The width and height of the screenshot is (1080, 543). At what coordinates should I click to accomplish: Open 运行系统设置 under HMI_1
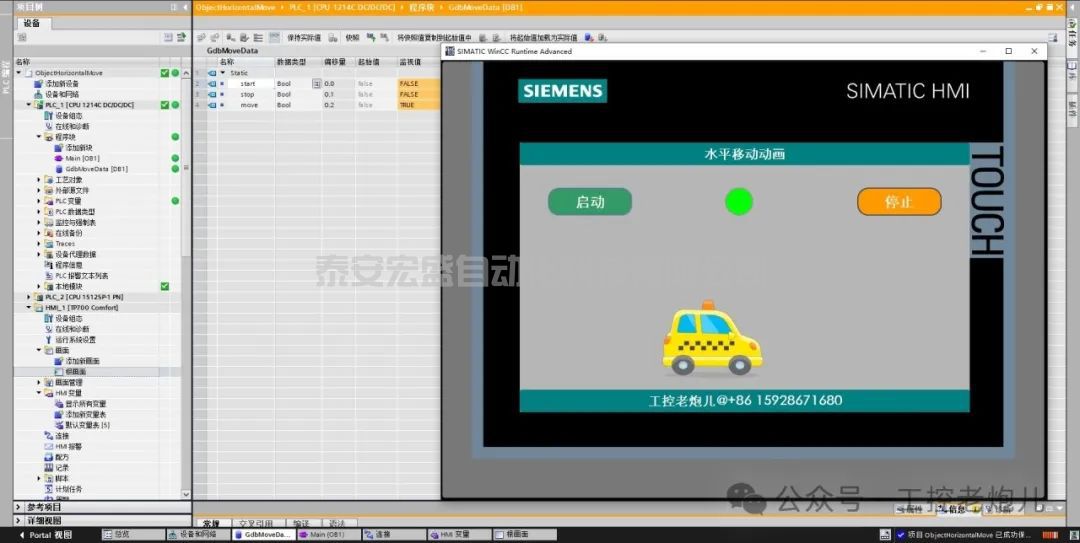(x=75, y=339)
